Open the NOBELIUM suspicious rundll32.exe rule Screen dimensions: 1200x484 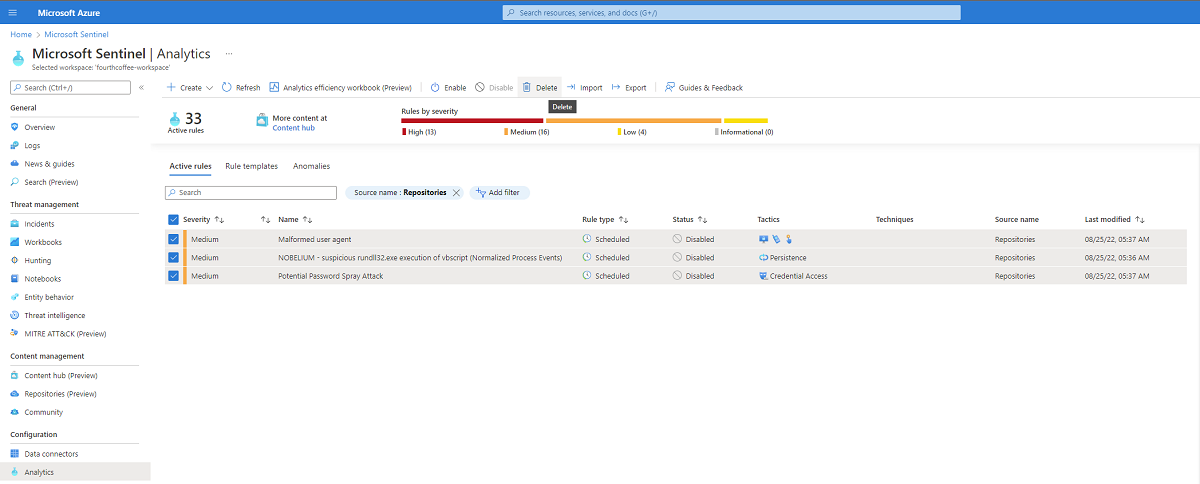click(420, 257)
